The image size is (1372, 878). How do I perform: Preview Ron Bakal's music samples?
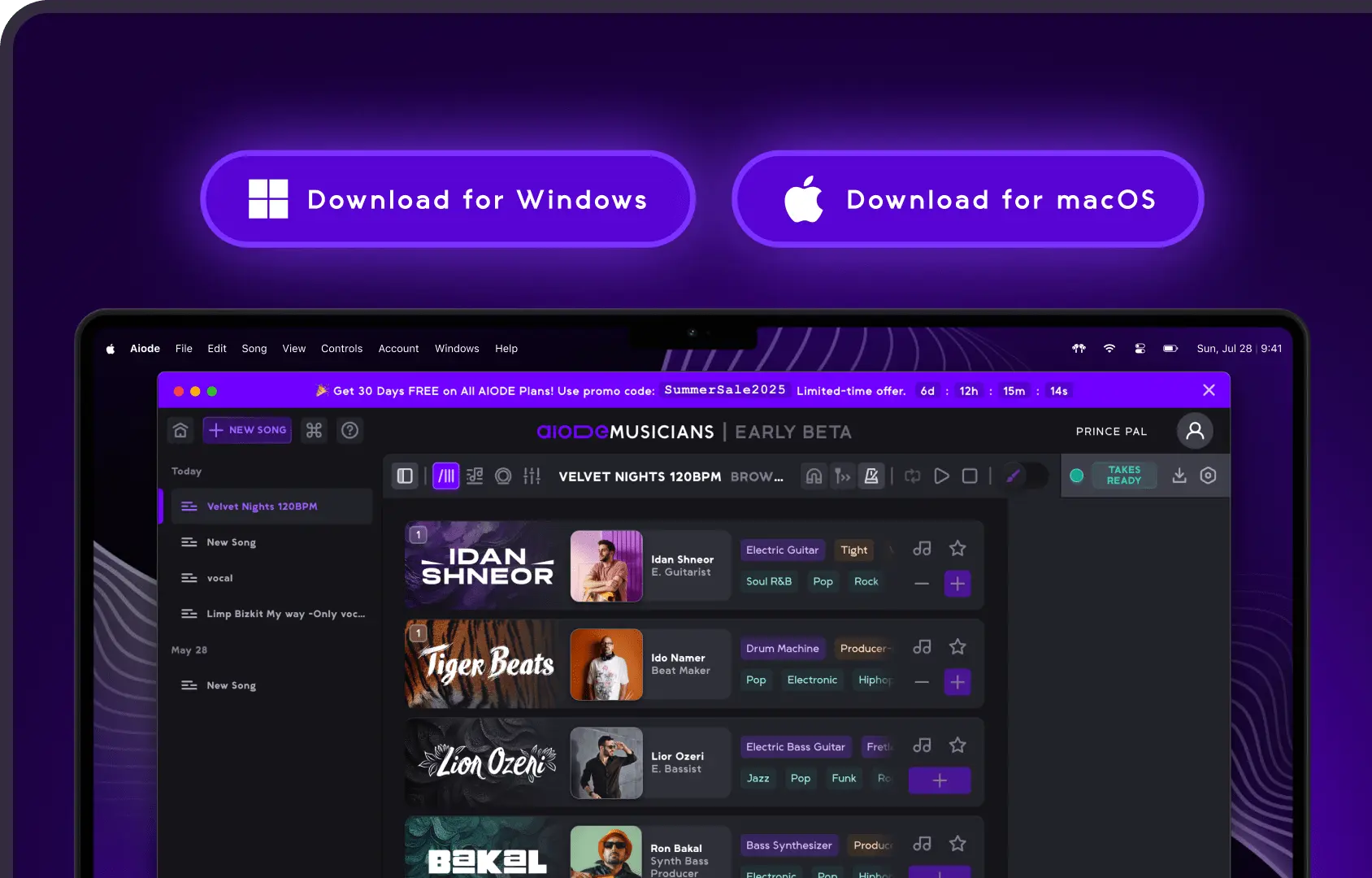click(922, 844)
